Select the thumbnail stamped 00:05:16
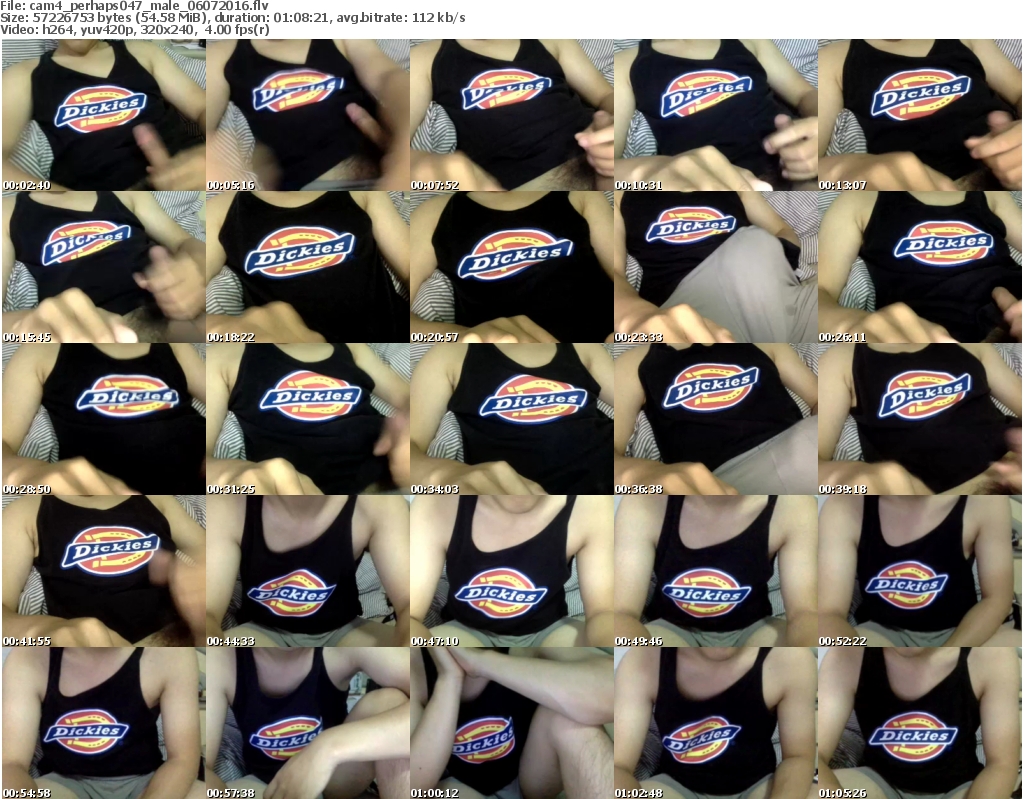The width and height of the screenshot is (1024, 799). pos(308,115)
